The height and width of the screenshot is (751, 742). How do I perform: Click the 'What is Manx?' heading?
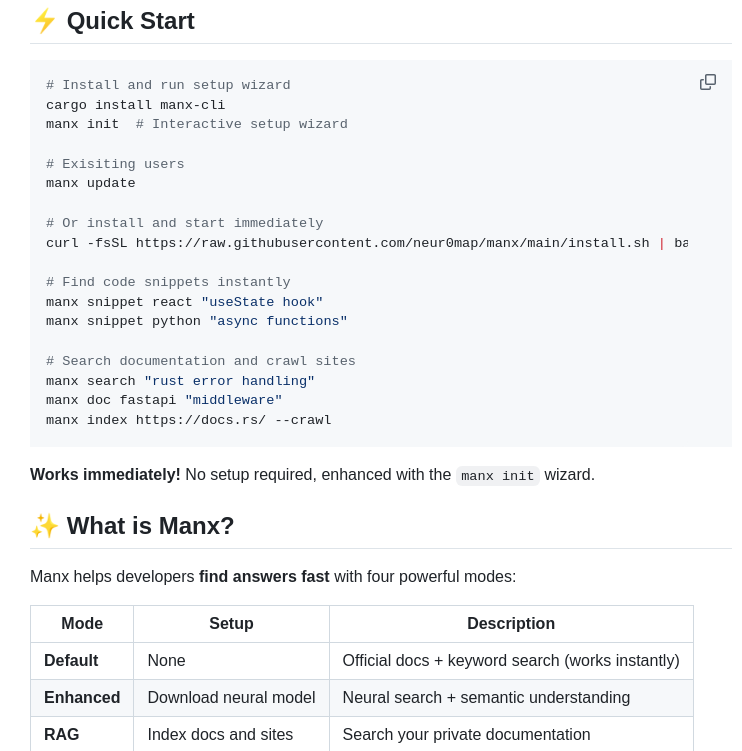(x=150, y=526)
